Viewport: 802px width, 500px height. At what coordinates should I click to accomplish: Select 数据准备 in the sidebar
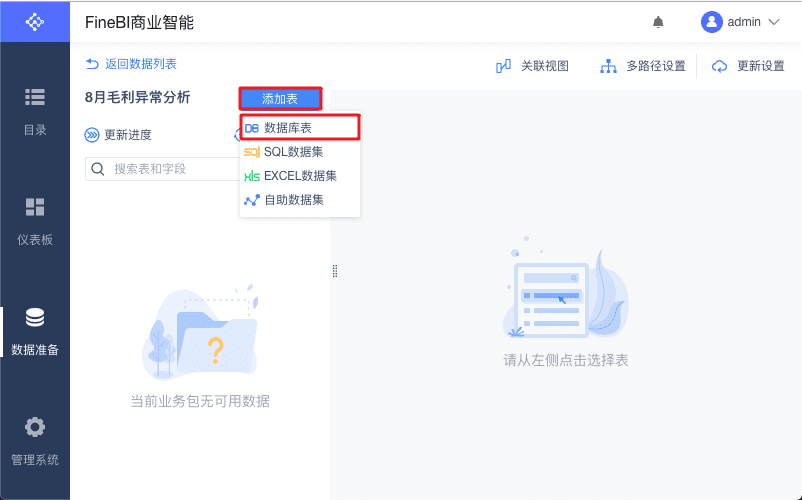[35, 331]
